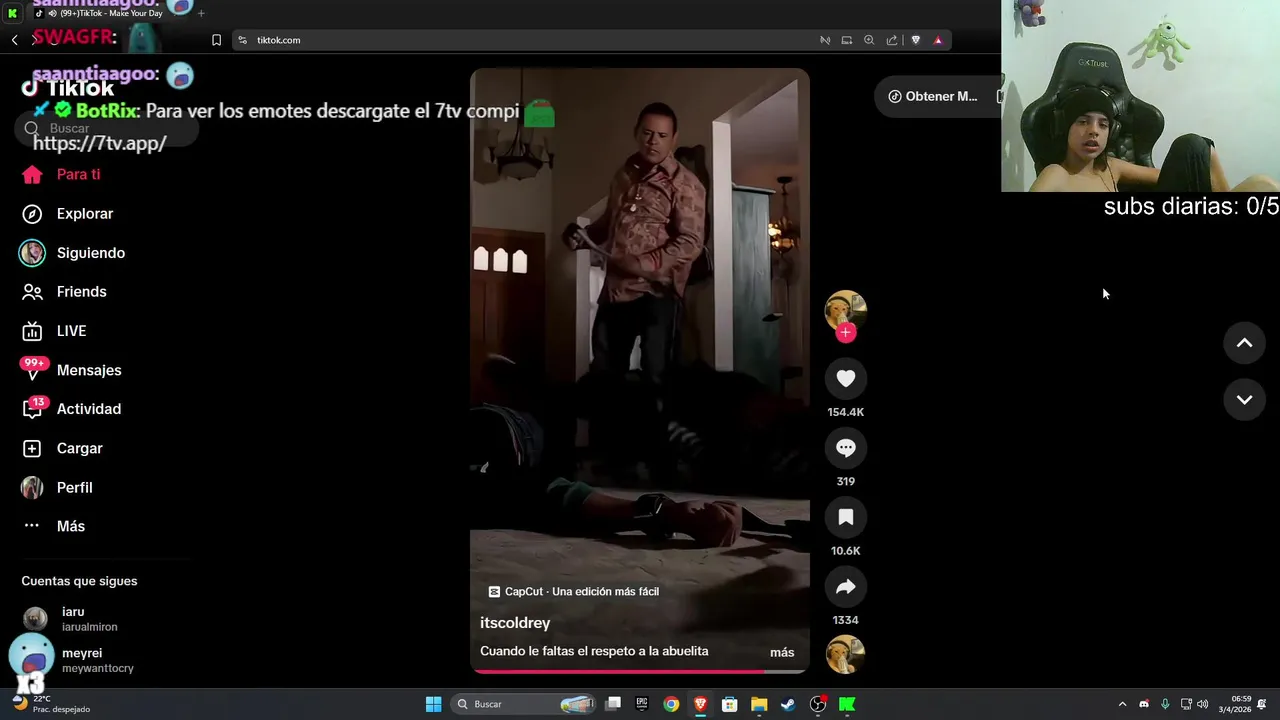Click the TikTok search field Buscar
Screen dimensions: 1280x720
(106, 128)
